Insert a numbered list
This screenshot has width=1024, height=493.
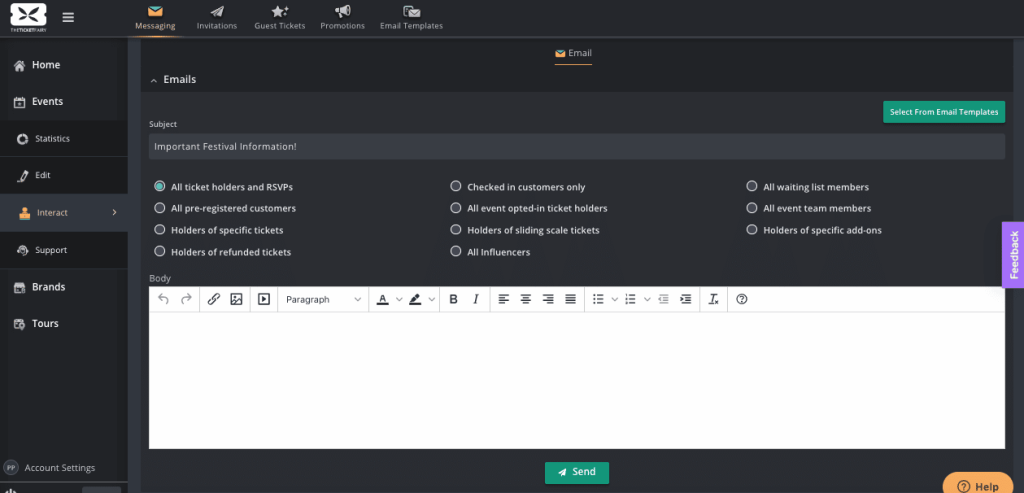pos(630,299)
